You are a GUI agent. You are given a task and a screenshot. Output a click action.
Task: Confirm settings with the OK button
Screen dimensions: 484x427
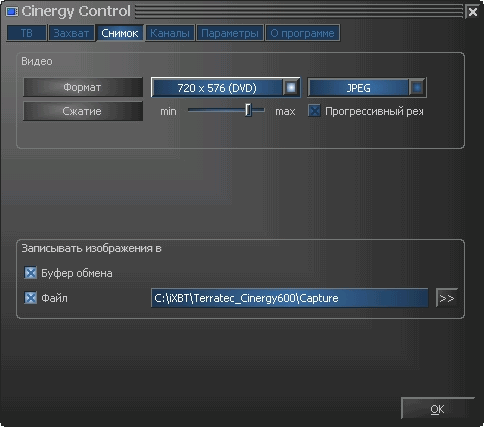(x=437, y=409)
